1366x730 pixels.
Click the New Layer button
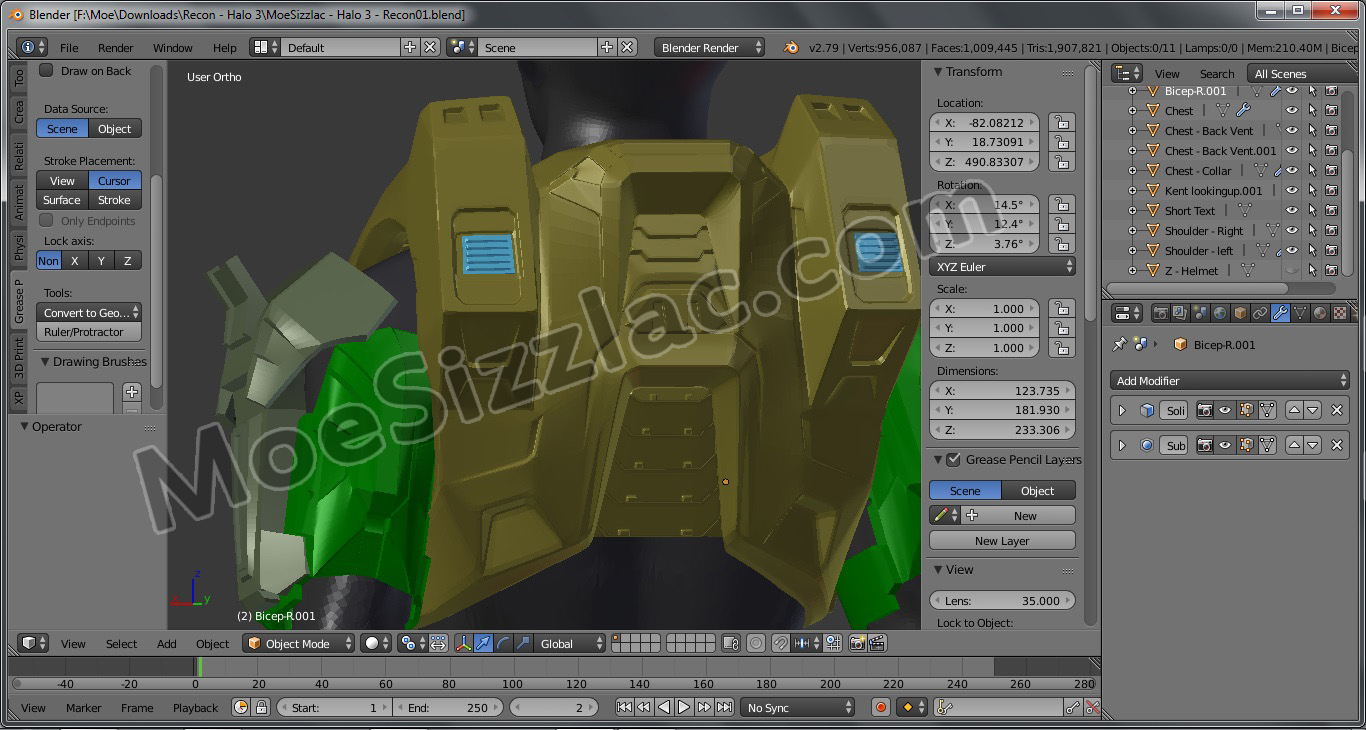point(1002,541)
